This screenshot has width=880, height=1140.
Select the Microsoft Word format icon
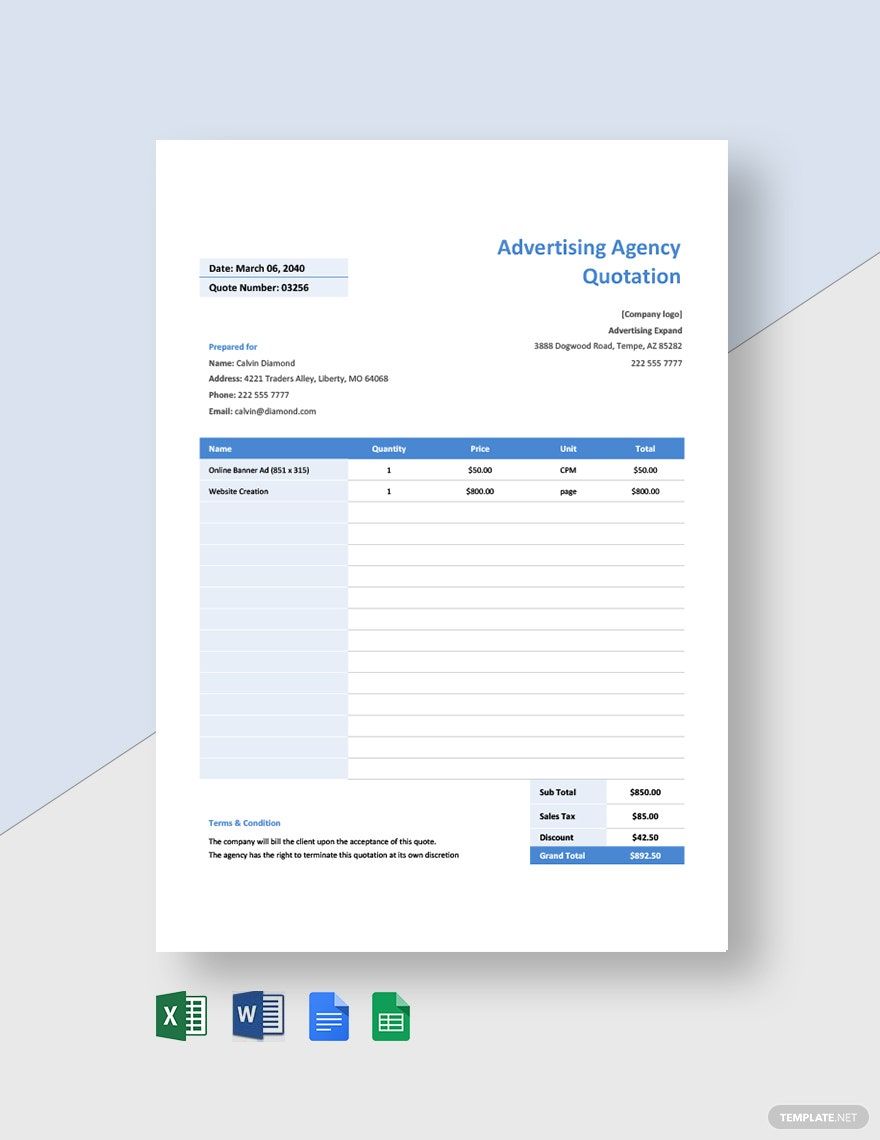[258, 1015]
